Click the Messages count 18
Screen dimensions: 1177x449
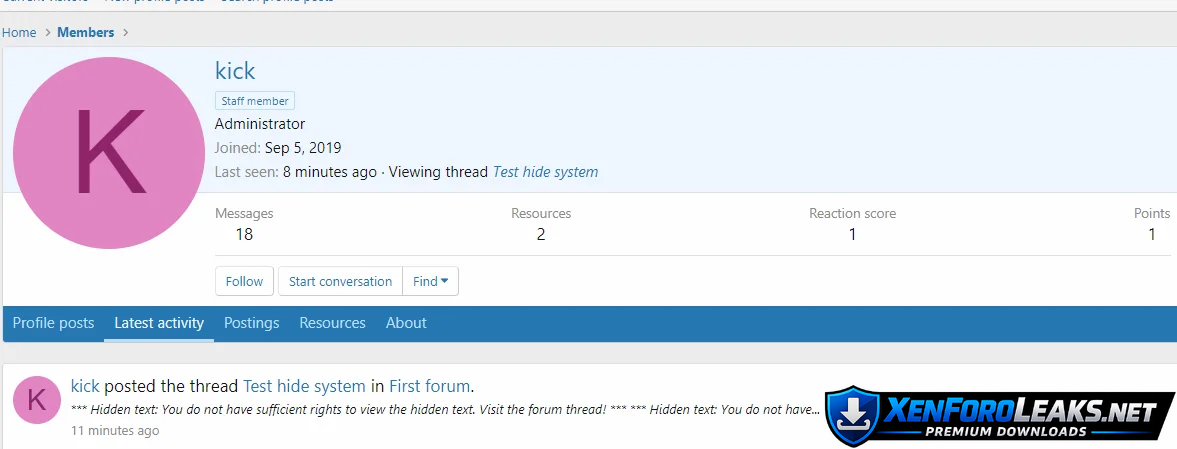244,235
